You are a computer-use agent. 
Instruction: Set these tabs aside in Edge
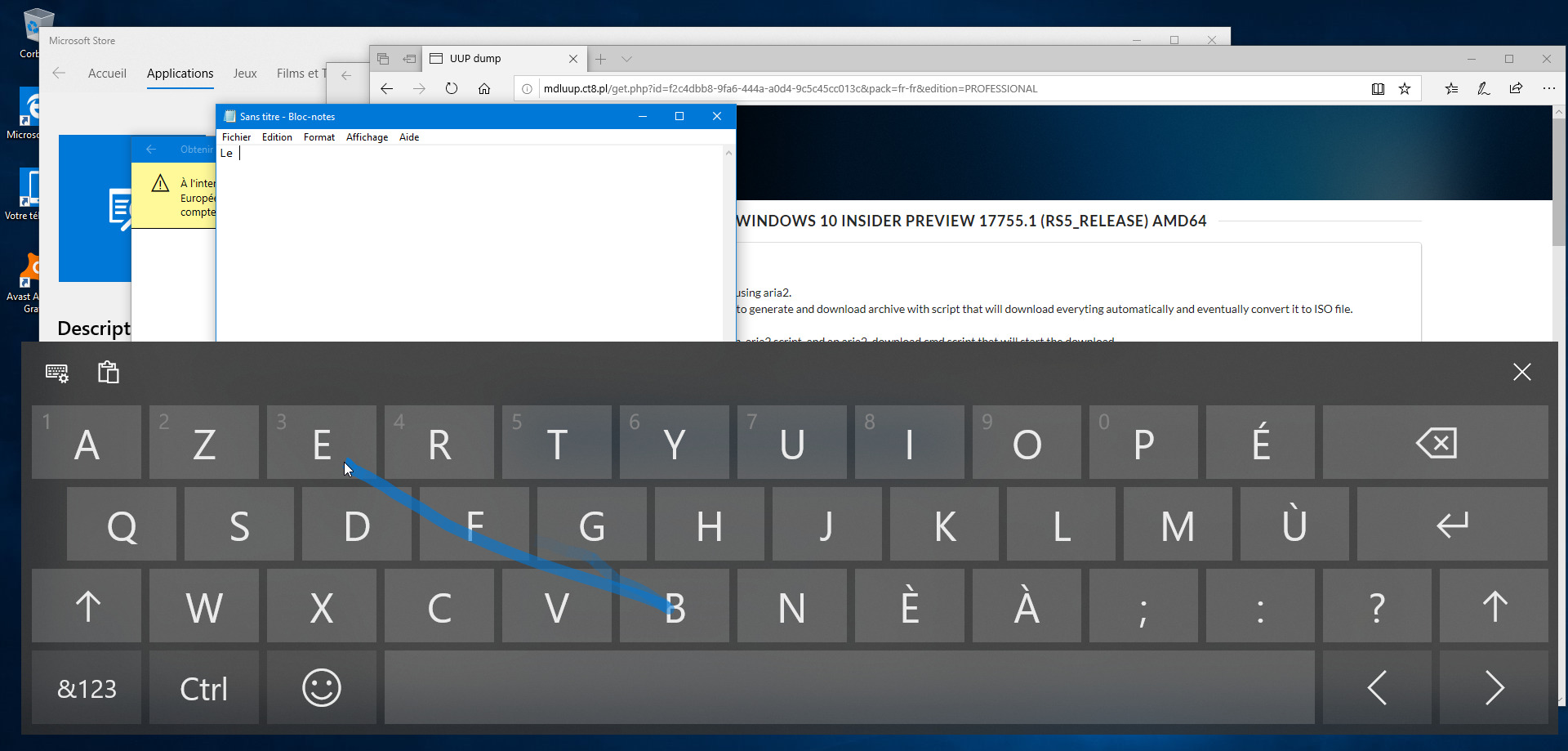pyautogui.click(x=409, y=59)
